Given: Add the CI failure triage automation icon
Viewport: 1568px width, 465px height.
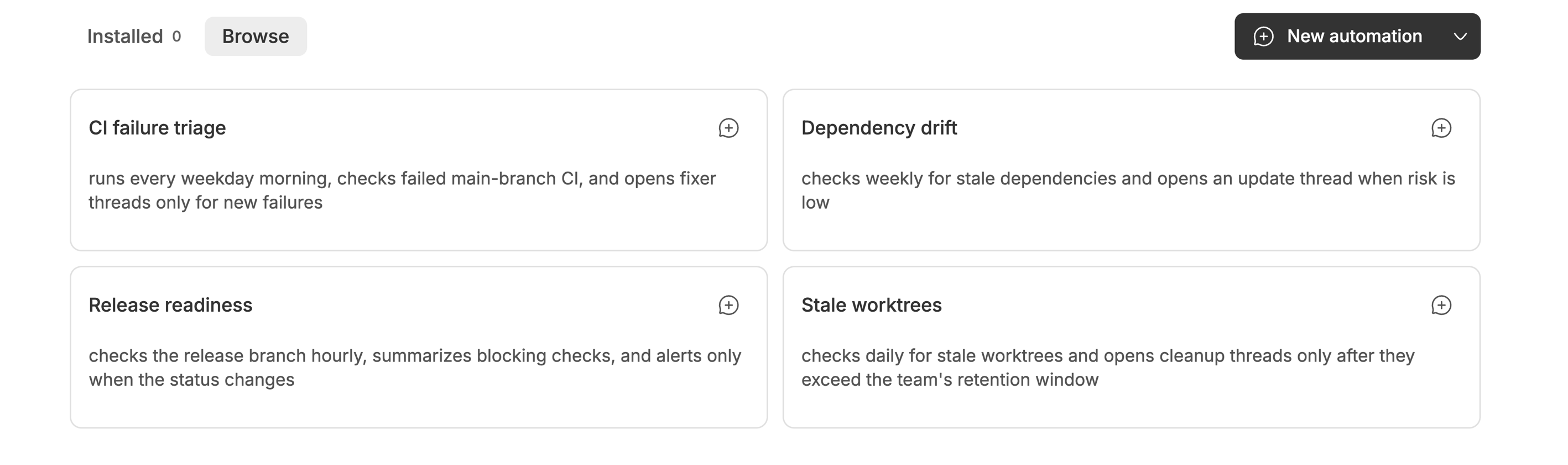Looking at the screenshot, I should pyautogui.click(x=728, y=128).
